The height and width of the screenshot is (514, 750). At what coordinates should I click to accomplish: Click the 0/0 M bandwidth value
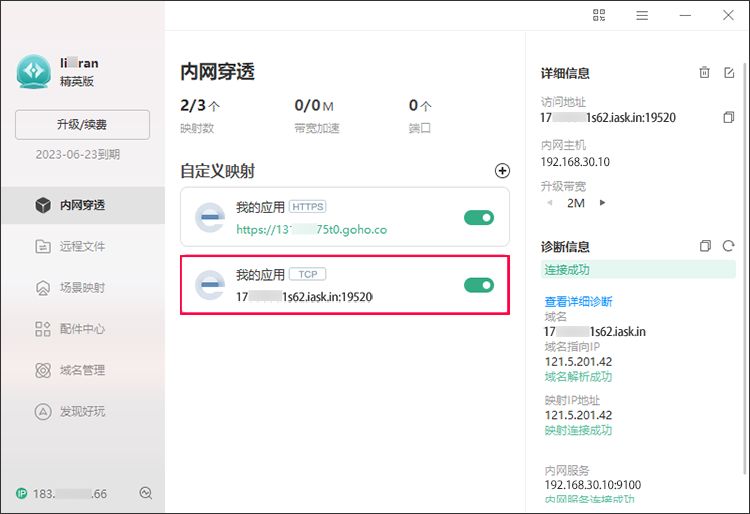pyautogui.click(x=314, y=106)
